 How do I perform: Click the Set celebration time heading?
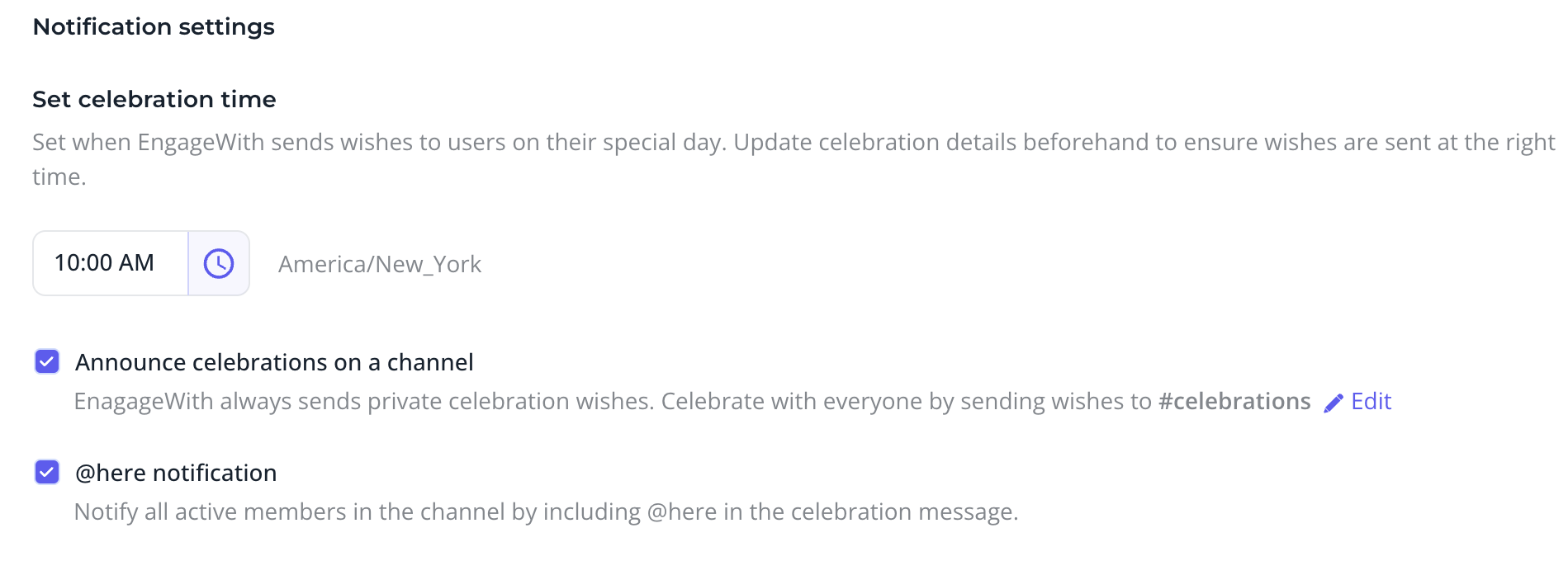pyautogui.click(x=154, y=99)
